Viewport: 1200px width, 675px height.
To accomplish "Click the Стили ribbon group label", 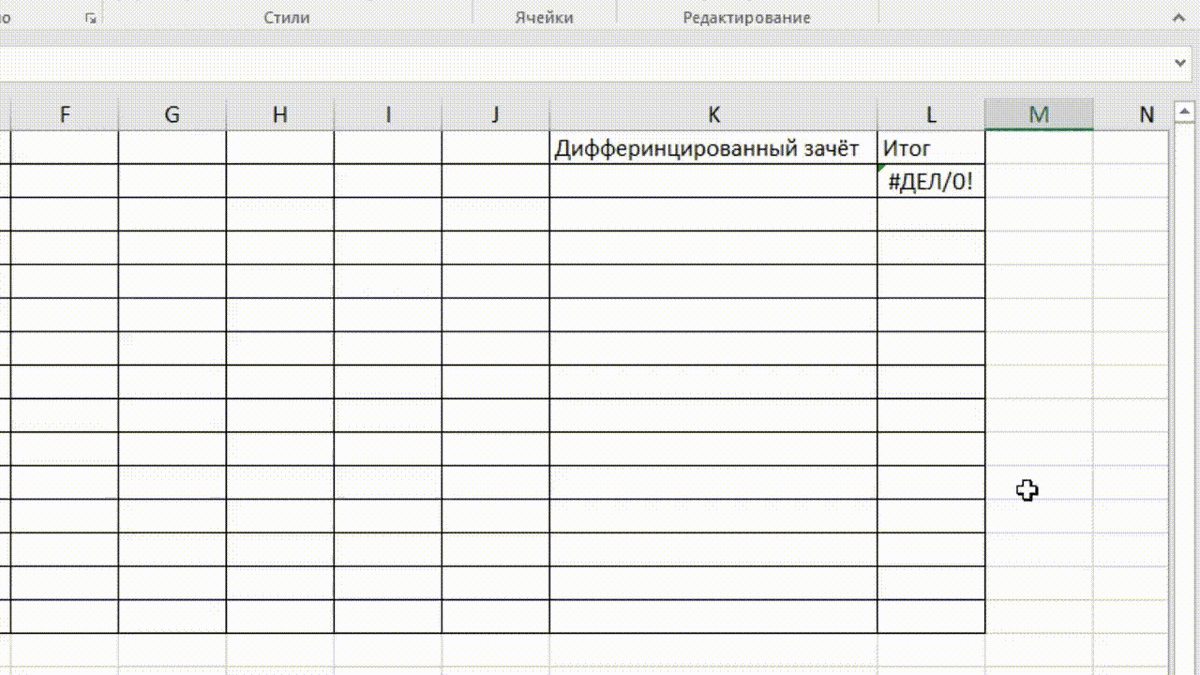I will 287,18.
